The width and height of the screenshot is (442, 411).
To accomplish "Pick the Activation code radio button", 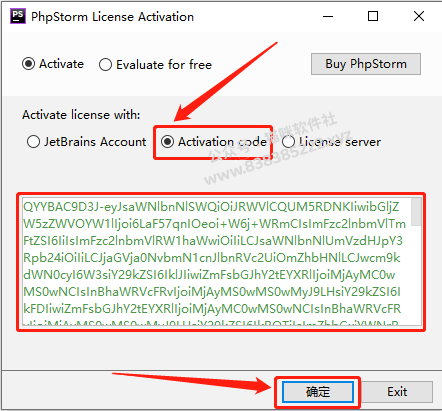I will click(214, 142).
